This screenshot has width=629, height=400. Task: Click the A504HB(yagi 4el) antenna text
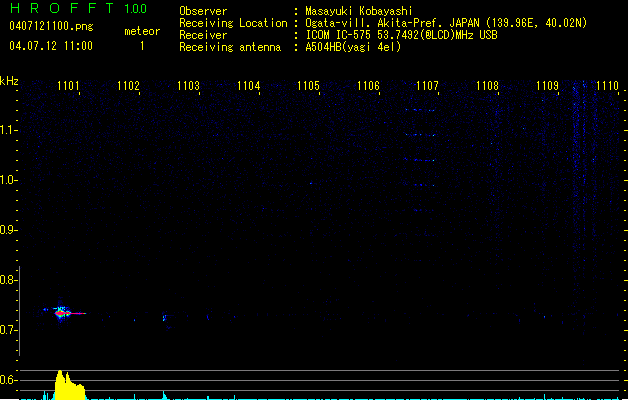point(353,47)
